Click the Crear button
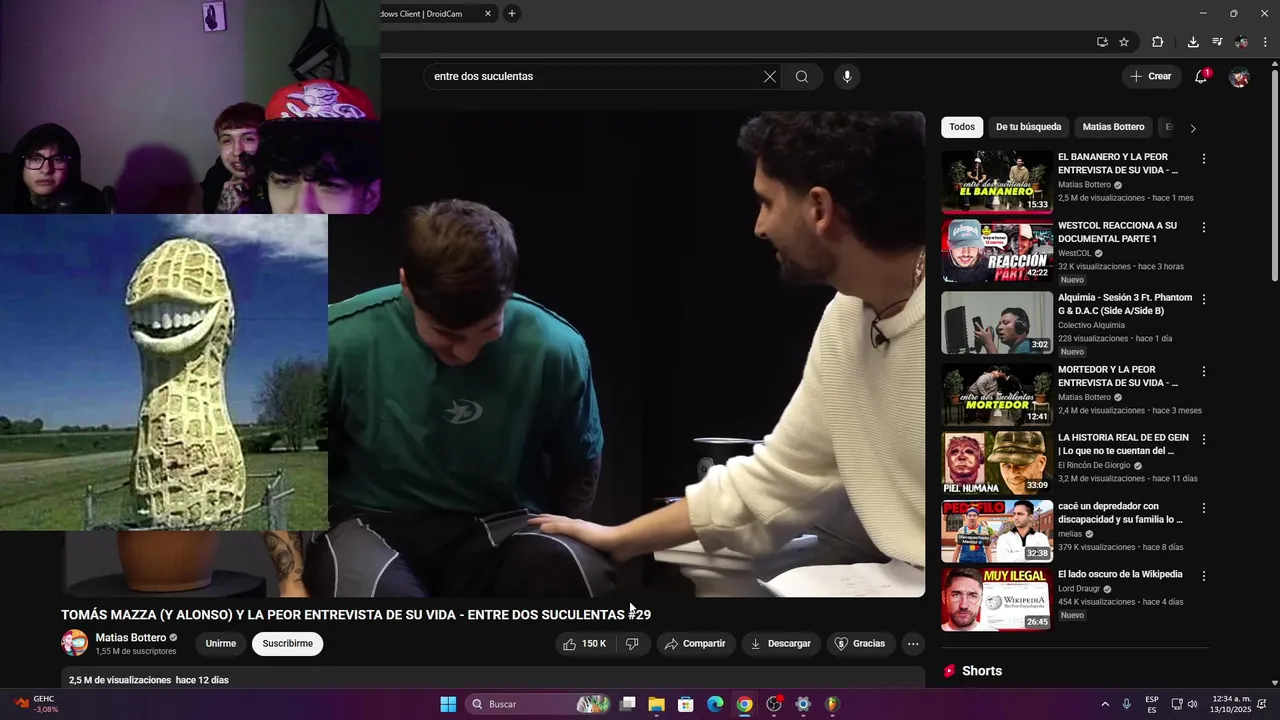Image resolution: width=1280 pixels, height=720 pixels. pyautogui.click(x=1151, y=77)
